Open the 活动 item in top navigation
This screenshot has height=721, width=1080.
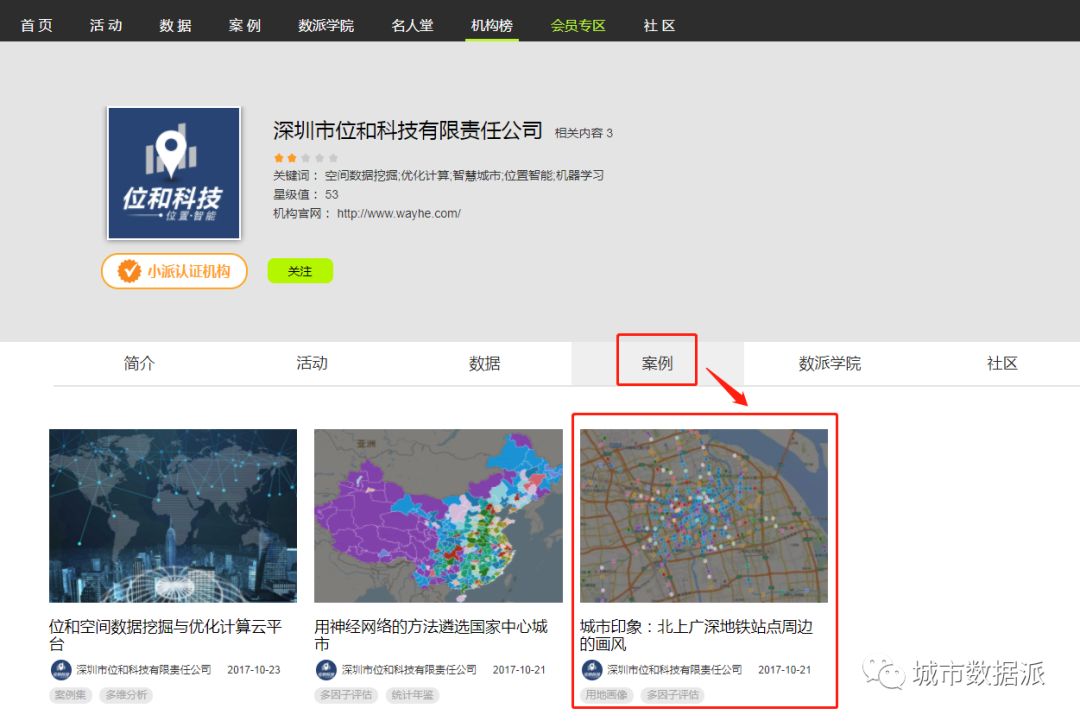[x=106, y=25]
